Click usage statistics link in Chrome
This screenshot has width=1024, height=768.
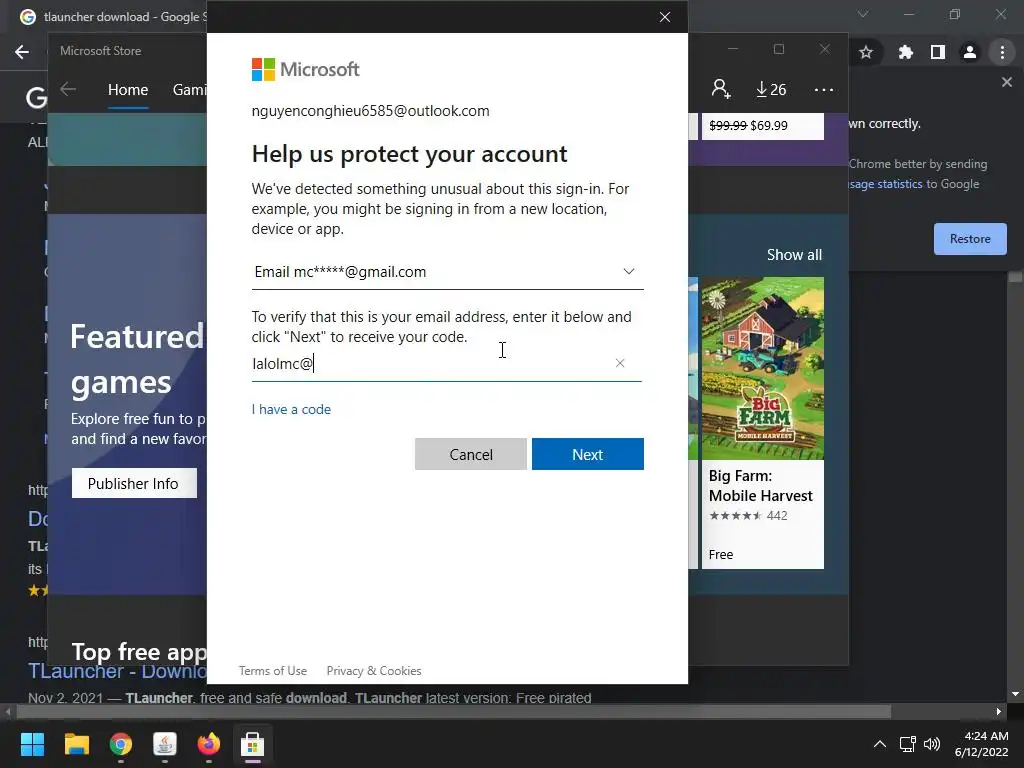[x=886, y=184]
